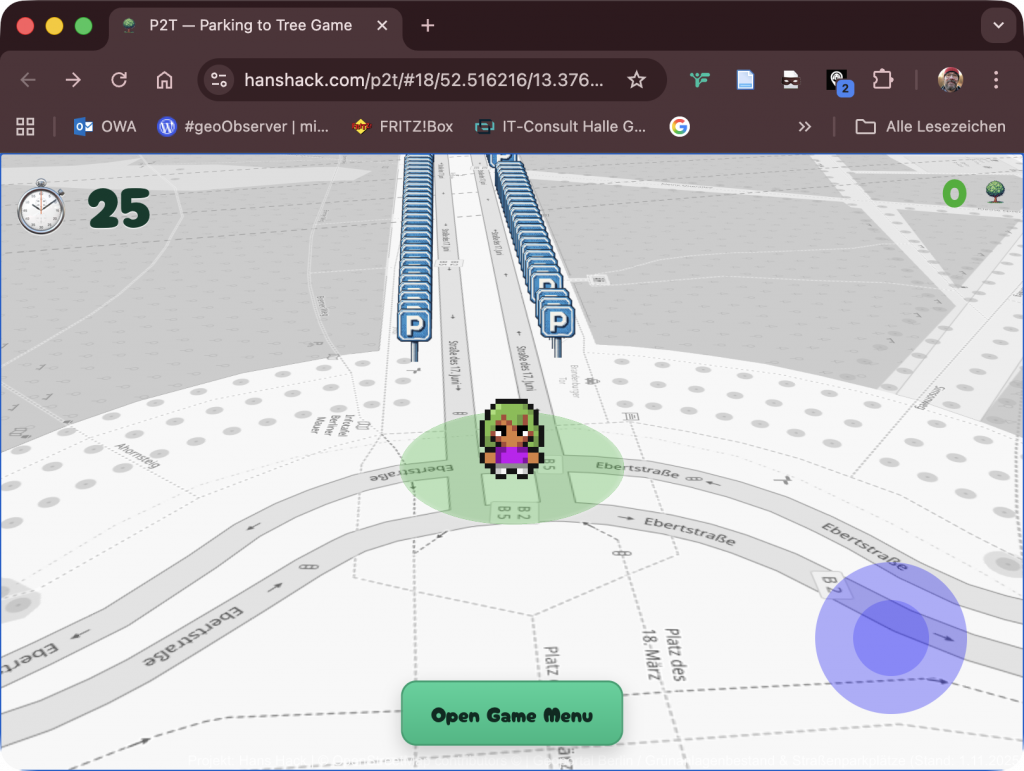1024x771 pixels.
Task: Click the extension icon with badge 2
Action: click(836, 80)
